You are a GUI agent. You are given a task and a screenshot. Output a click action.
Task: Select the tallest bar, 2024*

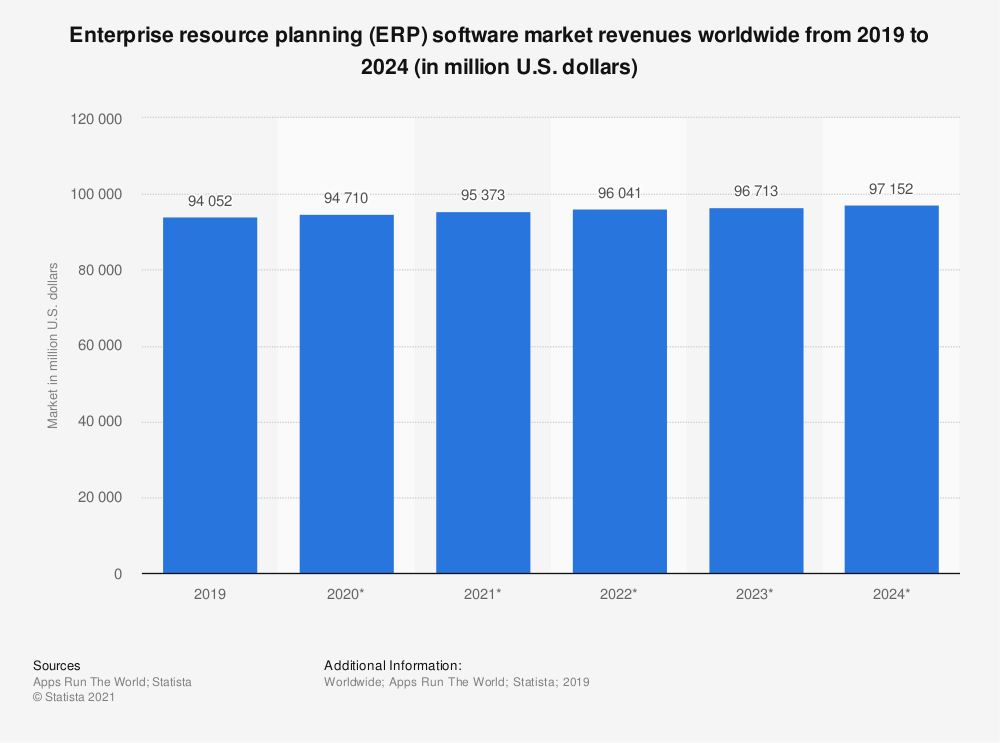point(891,389)
